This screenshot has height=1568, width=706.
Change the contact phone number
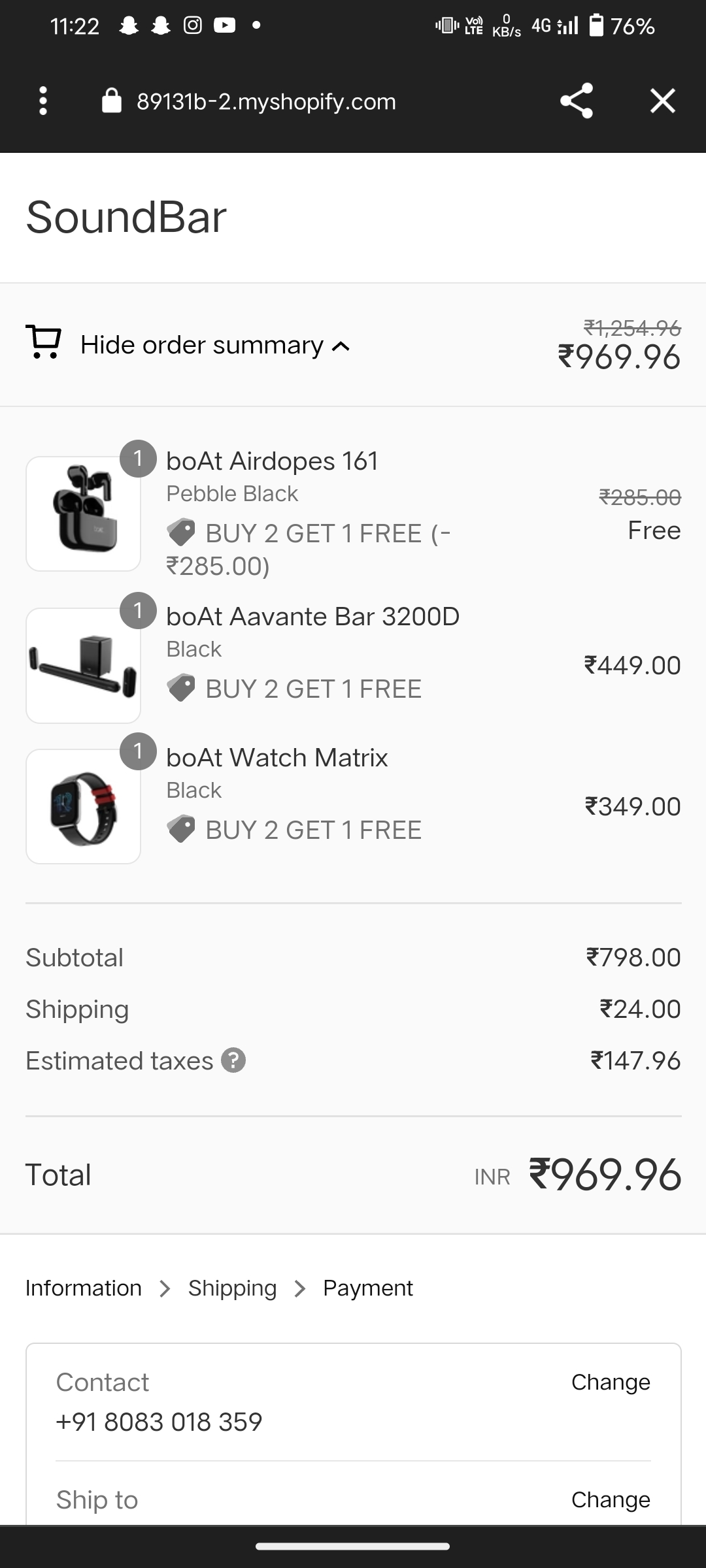[x=610, y=1382]
